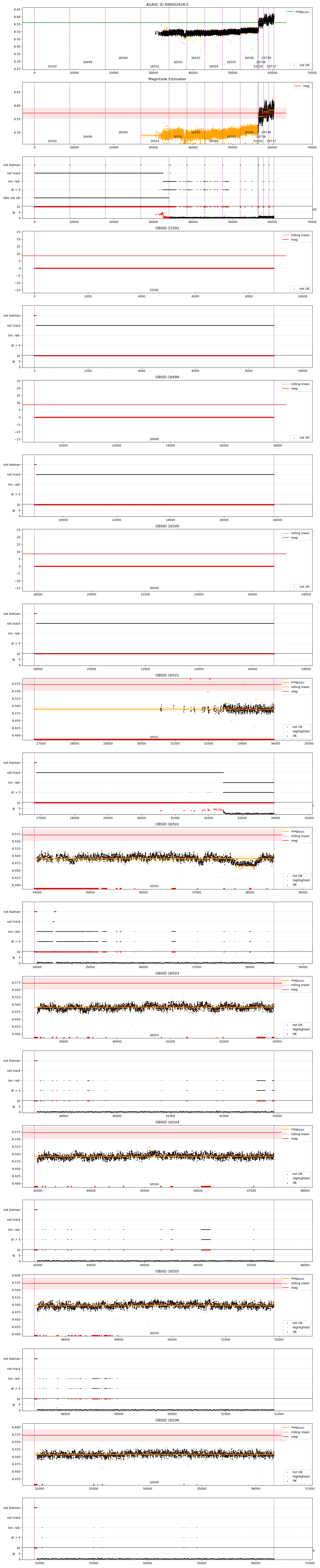This screenshot has width=320, height=1568.
Task: Click the '16501' label inside OBSID 16501 plot
Action: click(154, 737)
